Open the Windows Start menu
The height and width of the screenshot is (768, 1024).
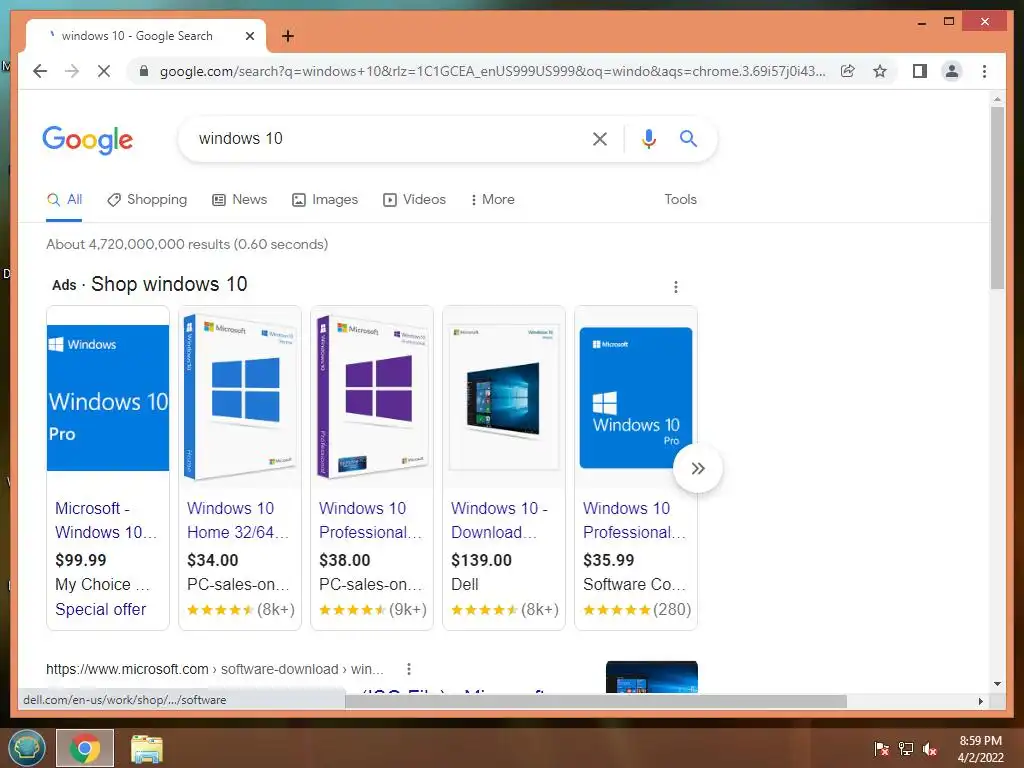[x=27, y=748]
